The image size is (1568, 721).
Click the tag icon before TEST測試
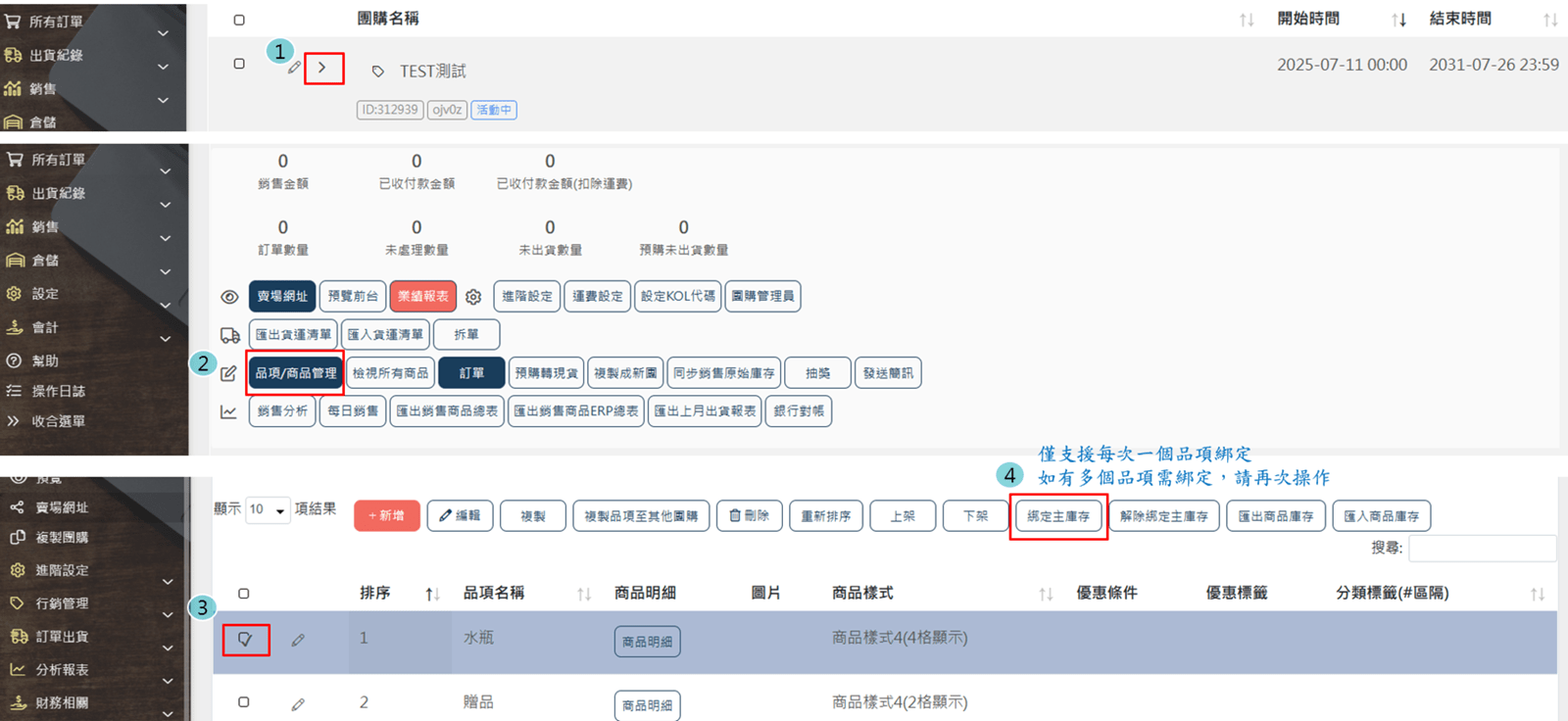click(378, 72)
